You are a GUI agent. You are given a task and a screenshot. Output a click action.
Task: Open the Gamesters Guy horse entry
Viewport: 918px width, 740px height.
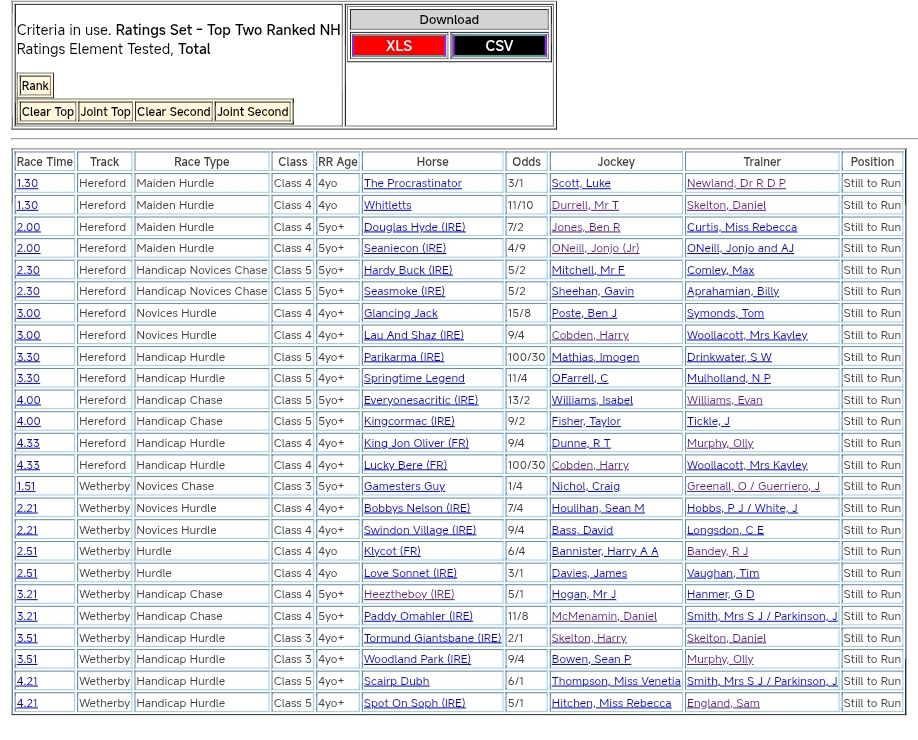[404, 487]
